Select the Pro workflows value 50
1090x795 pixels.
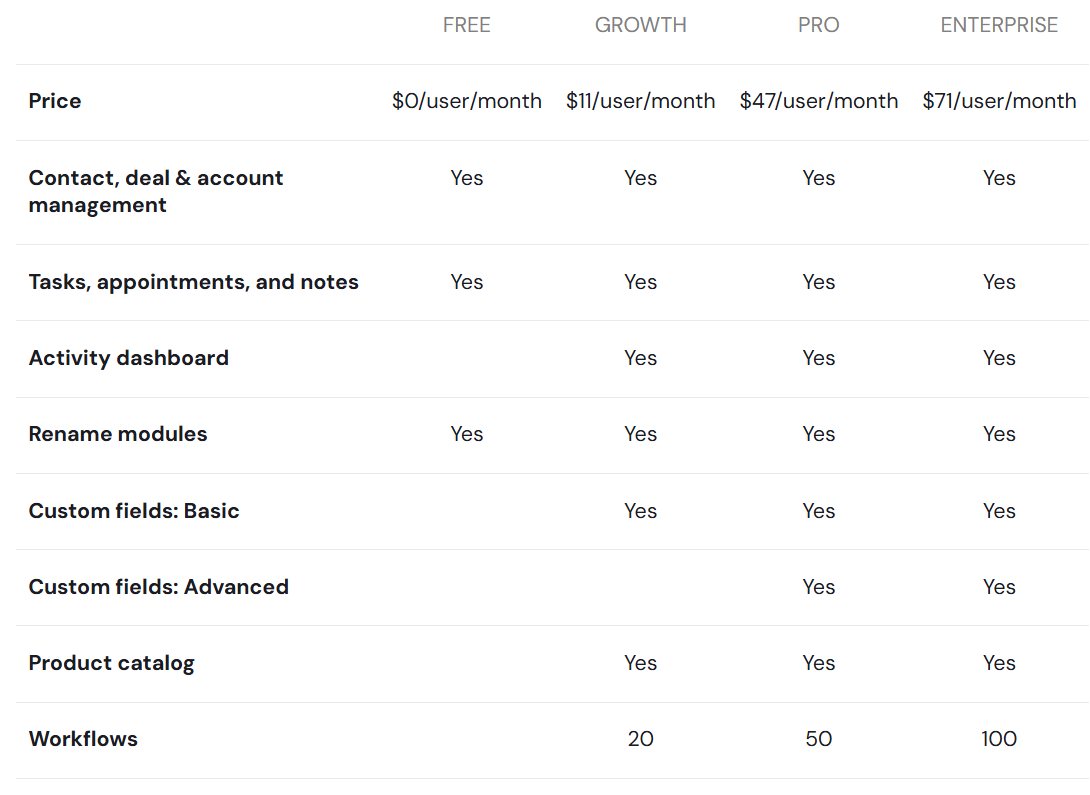click(818, 739)
